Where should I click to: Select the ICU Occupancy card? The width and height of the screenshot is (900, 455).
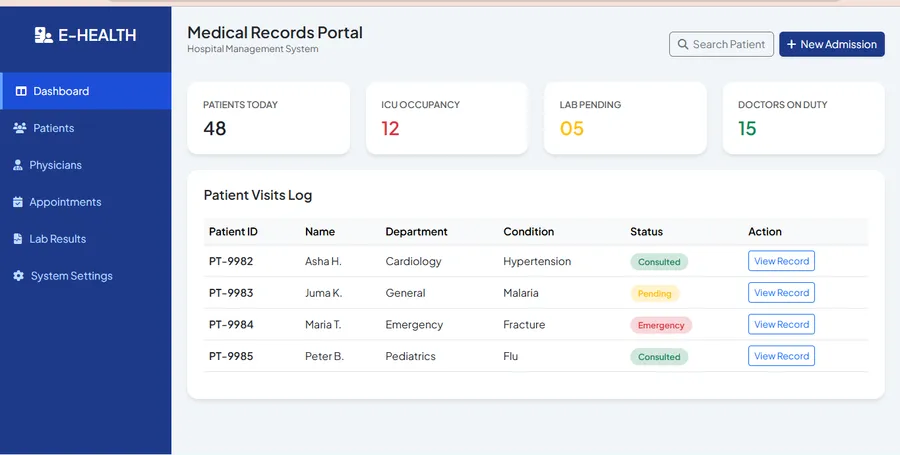[x=447, y=118]
